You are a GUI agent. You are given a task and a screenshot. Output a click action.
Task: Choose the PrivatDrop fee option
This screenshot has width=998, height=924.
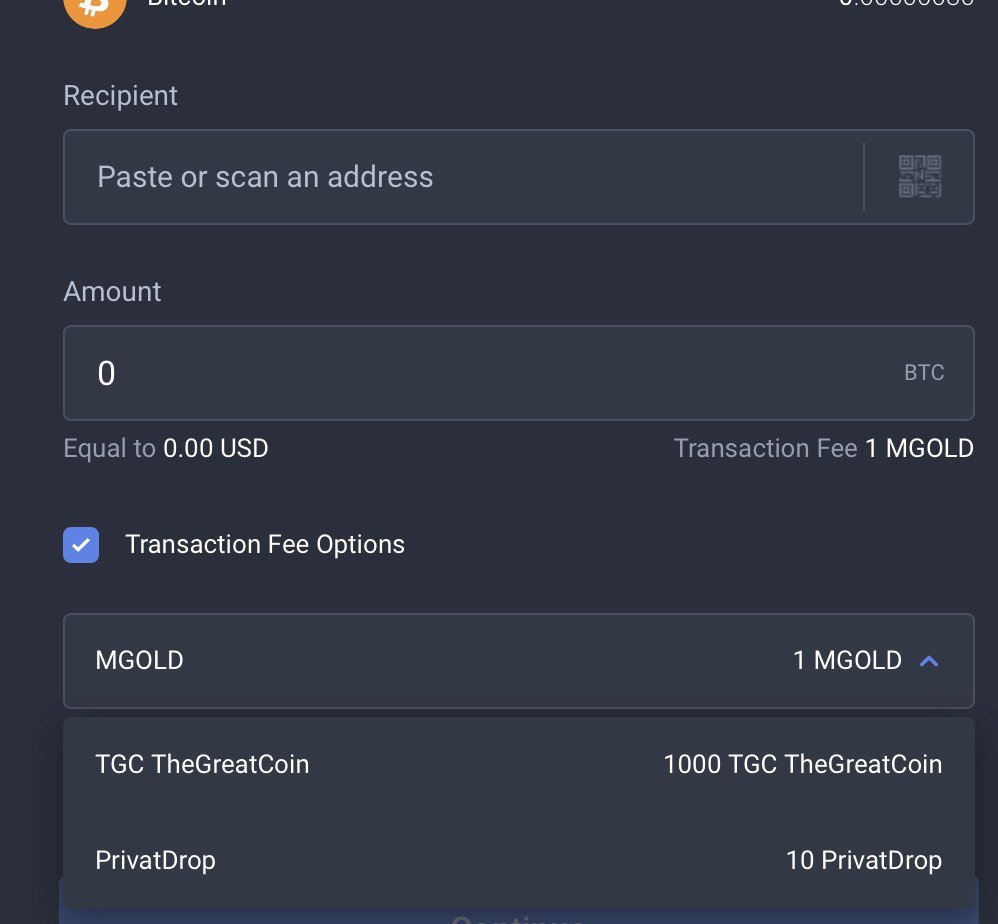pos(519,860)
